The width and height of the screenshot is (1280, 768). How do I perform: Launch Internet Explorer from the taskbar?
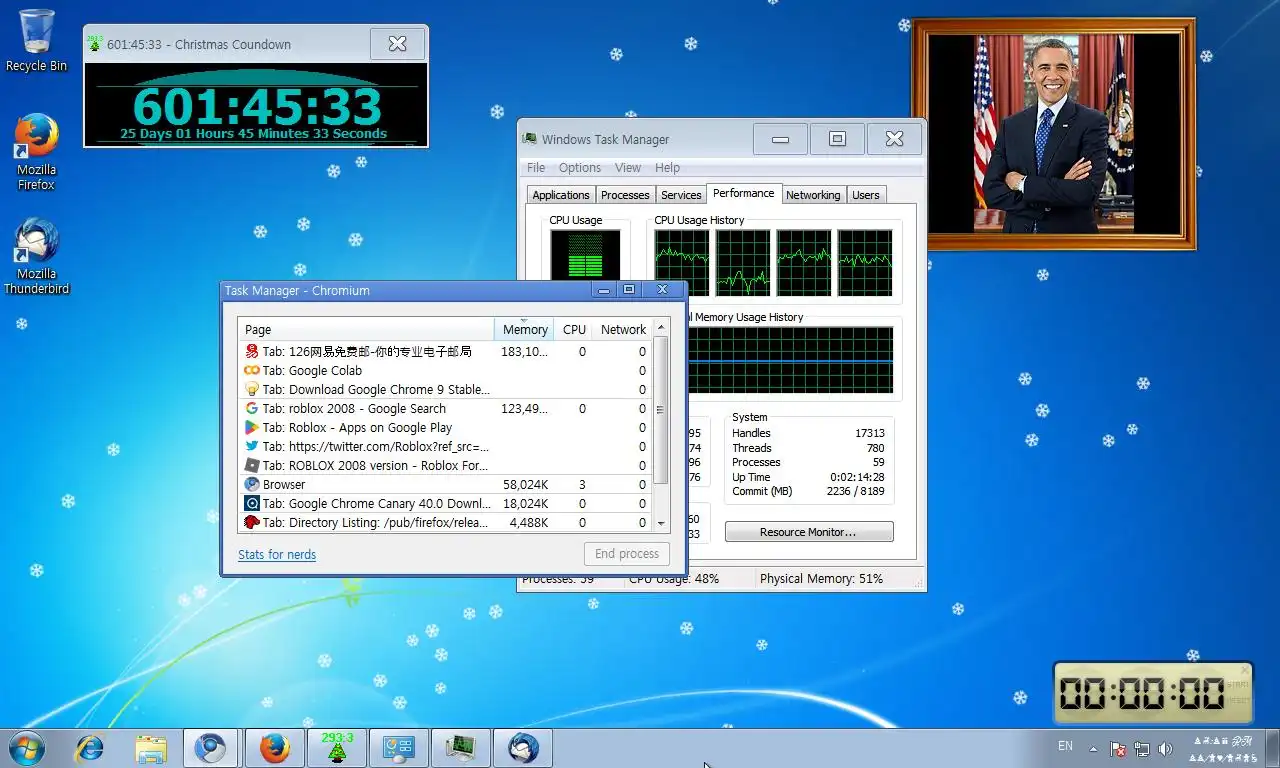pyautogui.click(x=90, y=748)
